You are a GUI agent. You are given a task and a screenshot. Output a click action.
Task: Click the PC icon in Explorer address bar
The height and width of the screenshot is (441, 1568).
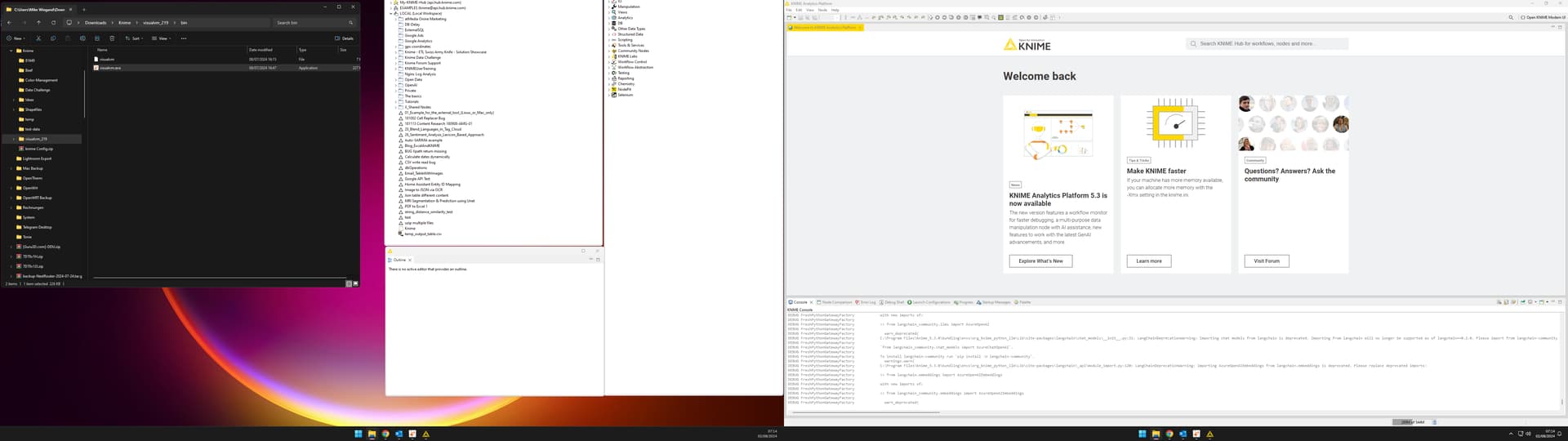(69, 23)
